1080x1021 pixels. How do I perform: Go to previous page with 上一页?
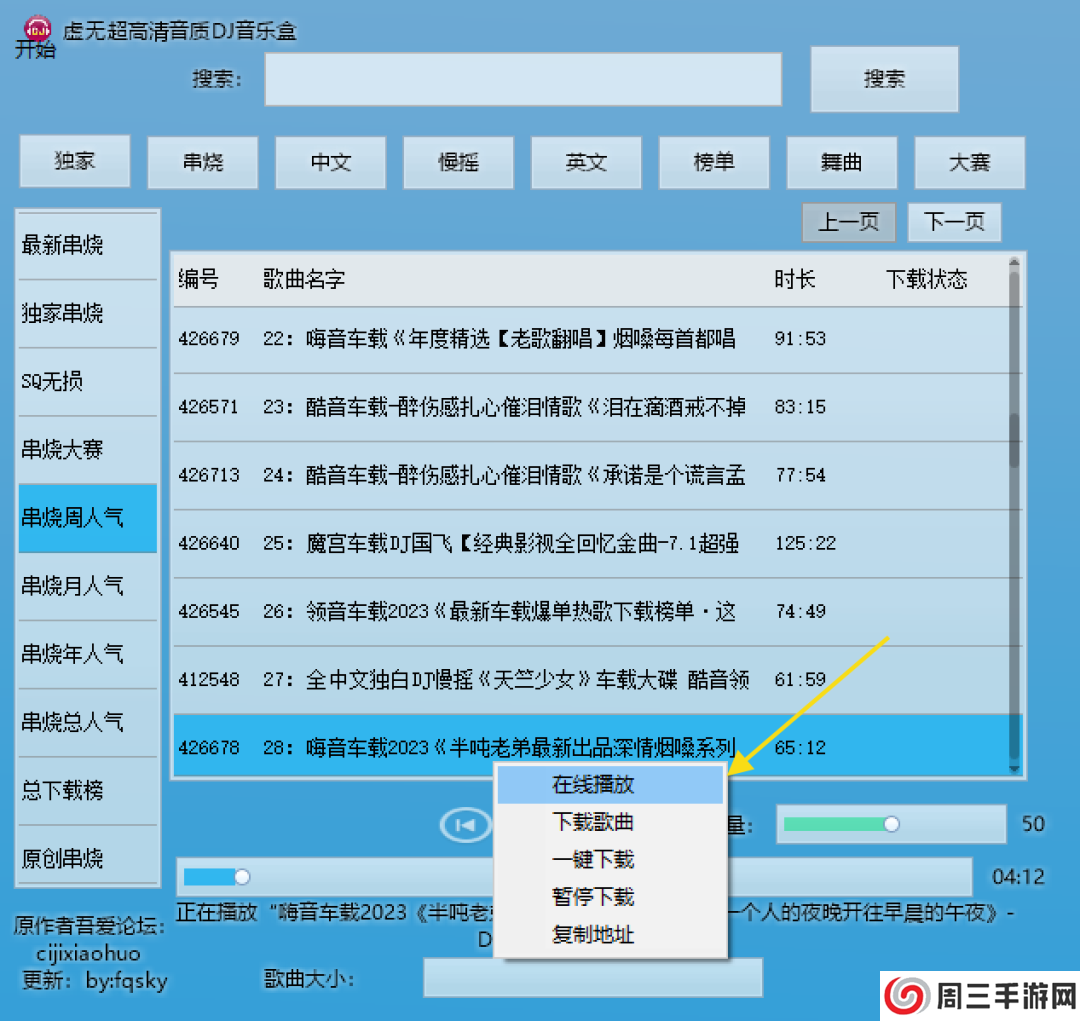[x=849, y=222]
